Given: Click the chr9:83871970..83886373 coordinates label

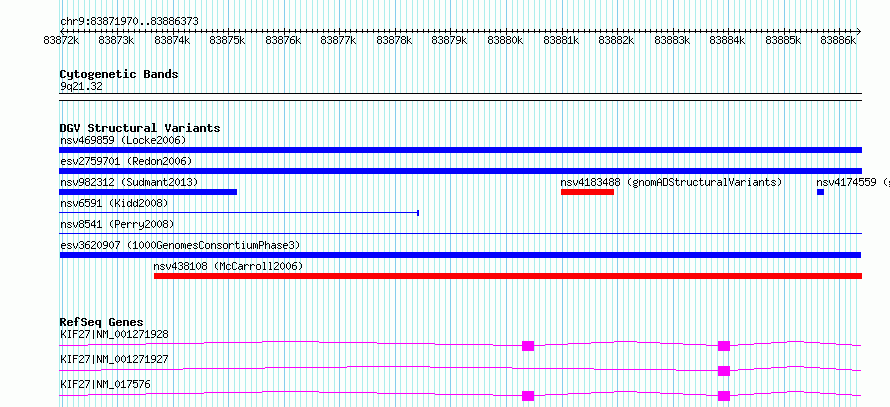Looking at the screenshot, I should (x=129, y=22).
